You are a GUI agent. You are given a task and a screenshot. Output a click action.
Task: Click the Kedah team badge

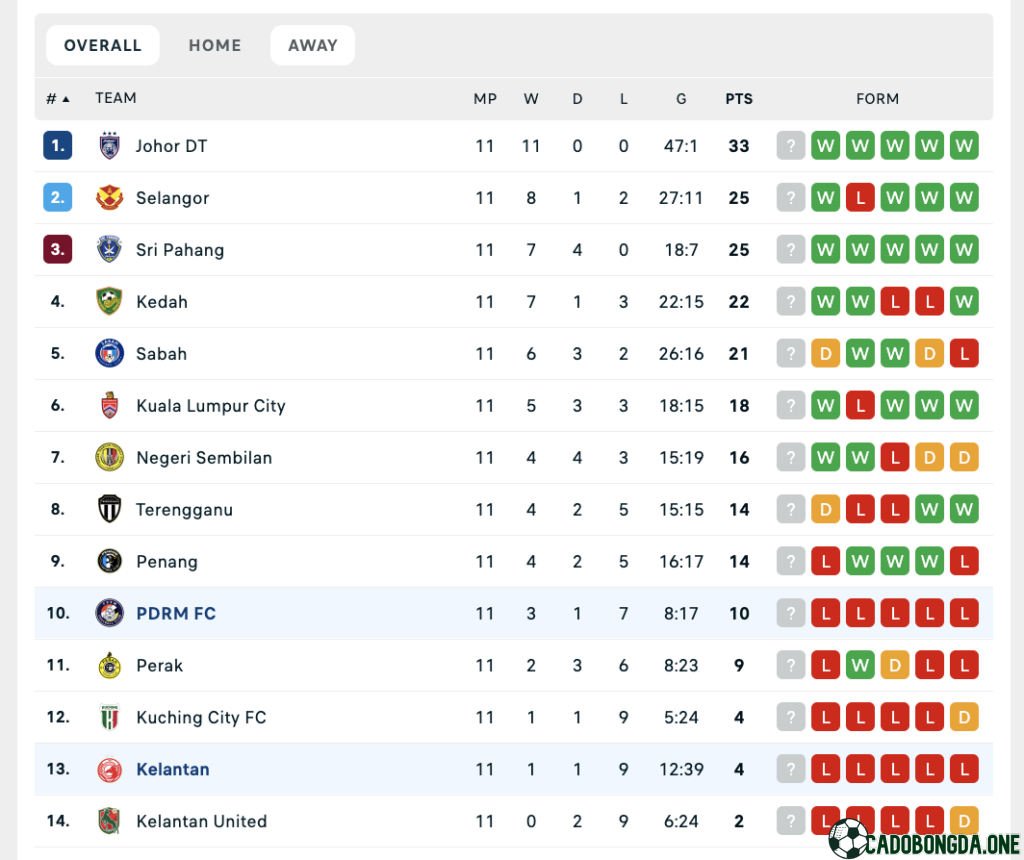(109, 301)
